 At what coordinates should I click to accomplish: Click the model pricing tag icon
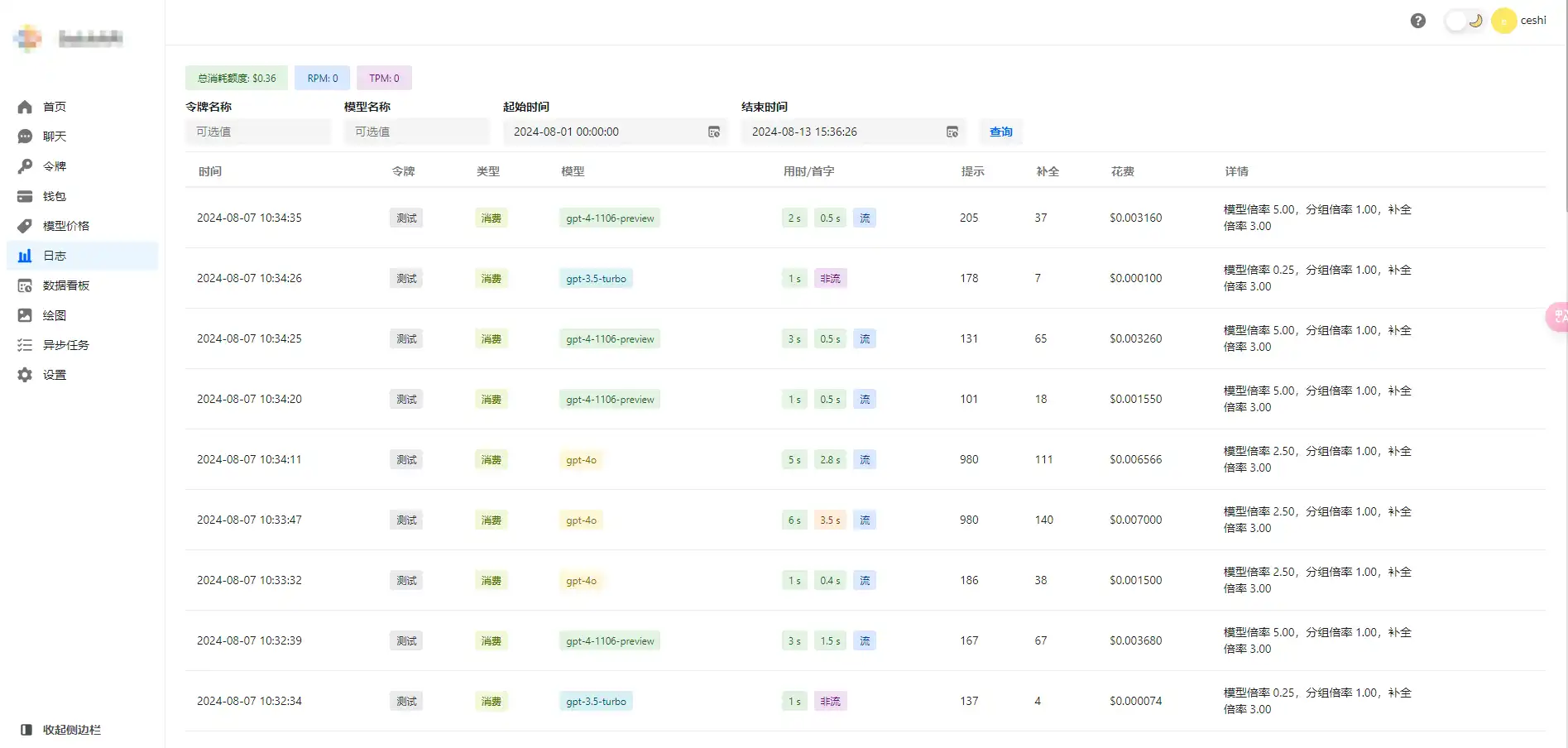coord(25,226)
